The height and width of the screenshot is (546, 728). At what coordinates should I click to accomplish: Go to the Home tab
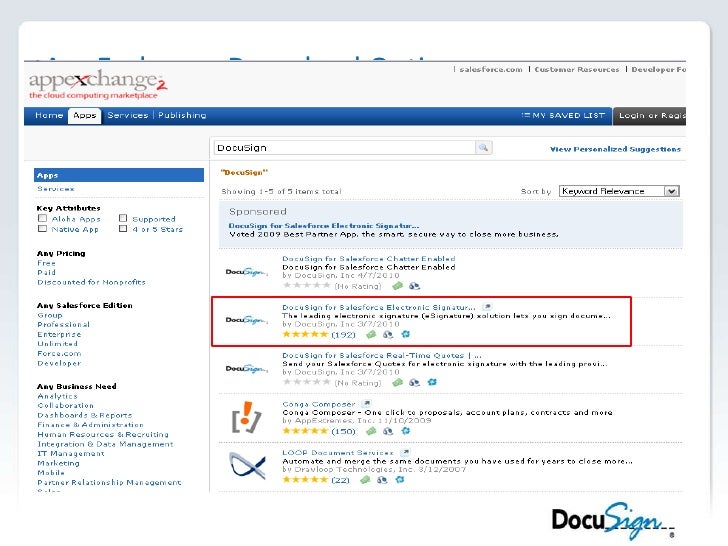[x=49, y=115]
